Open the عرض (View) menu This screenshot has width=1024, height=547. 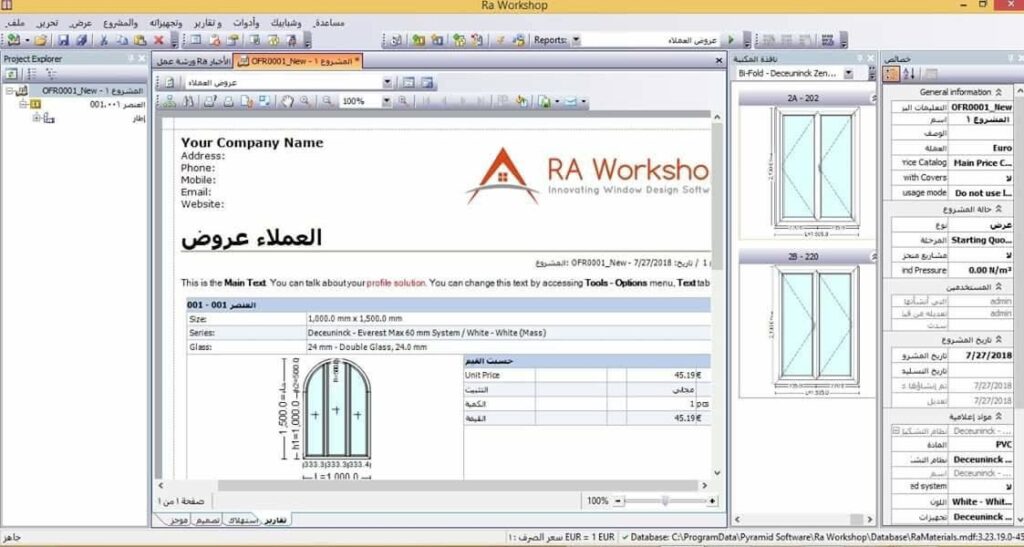[x=81, y=23]
